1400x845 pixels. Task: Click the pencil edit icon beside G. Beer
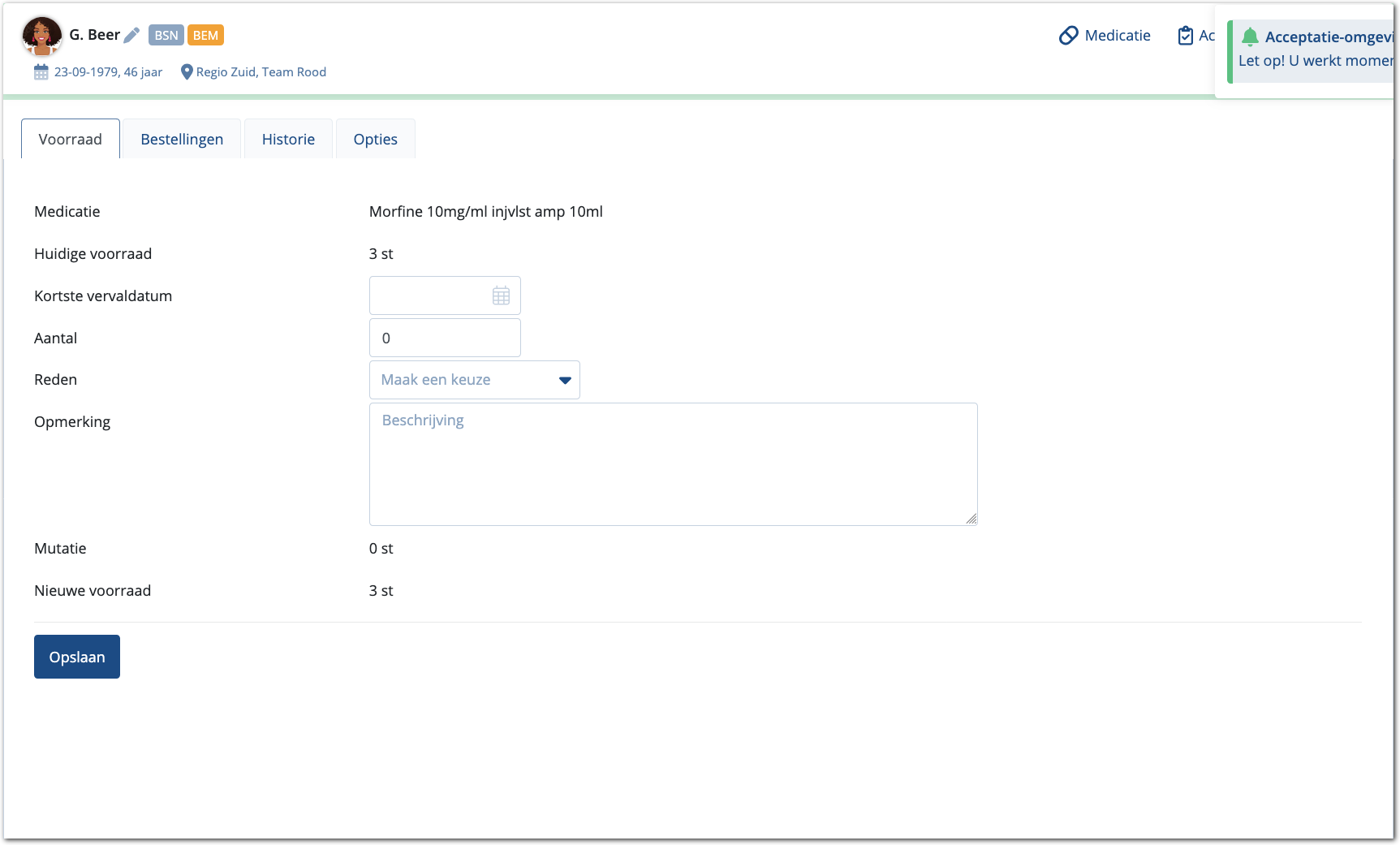point(131,35)
